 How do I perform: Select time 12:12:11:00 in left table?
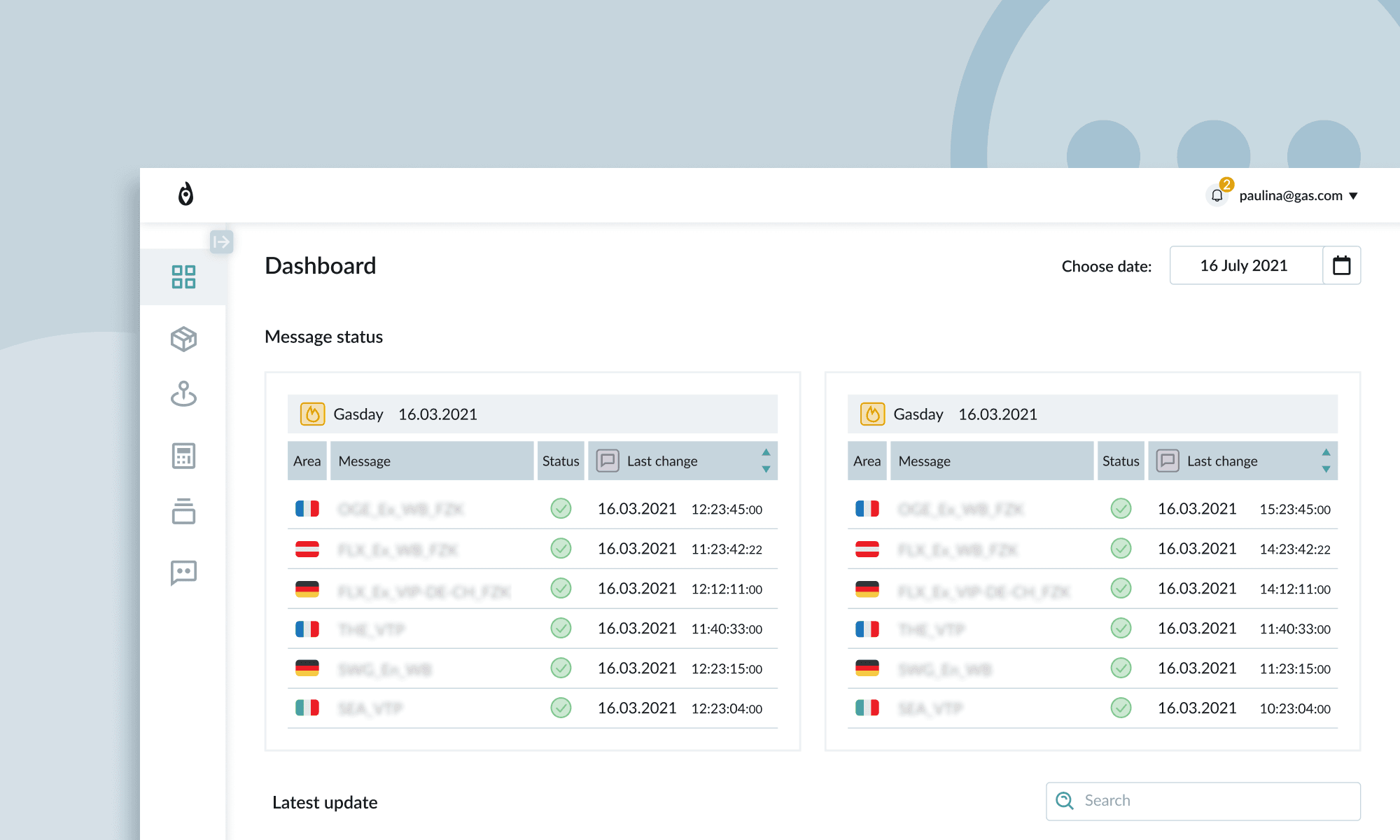(727, 589)
